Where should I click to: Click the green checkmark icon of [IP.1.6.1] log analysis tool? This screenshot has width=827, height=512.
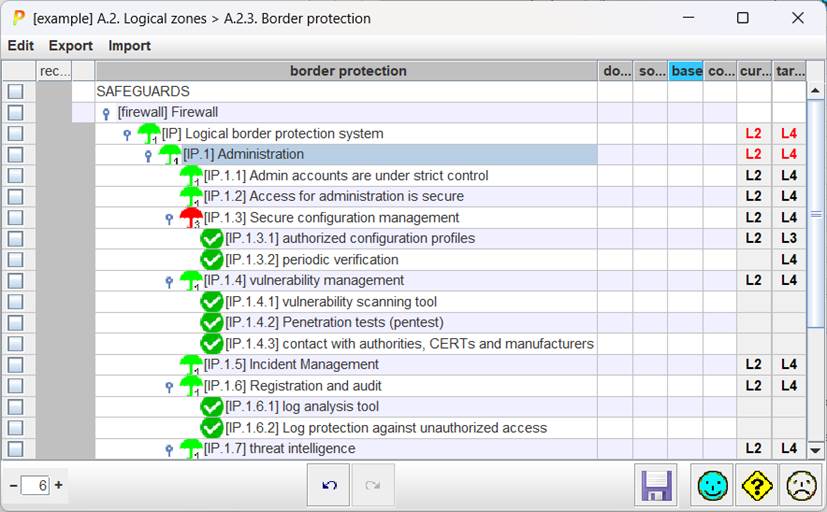[212, 407]
